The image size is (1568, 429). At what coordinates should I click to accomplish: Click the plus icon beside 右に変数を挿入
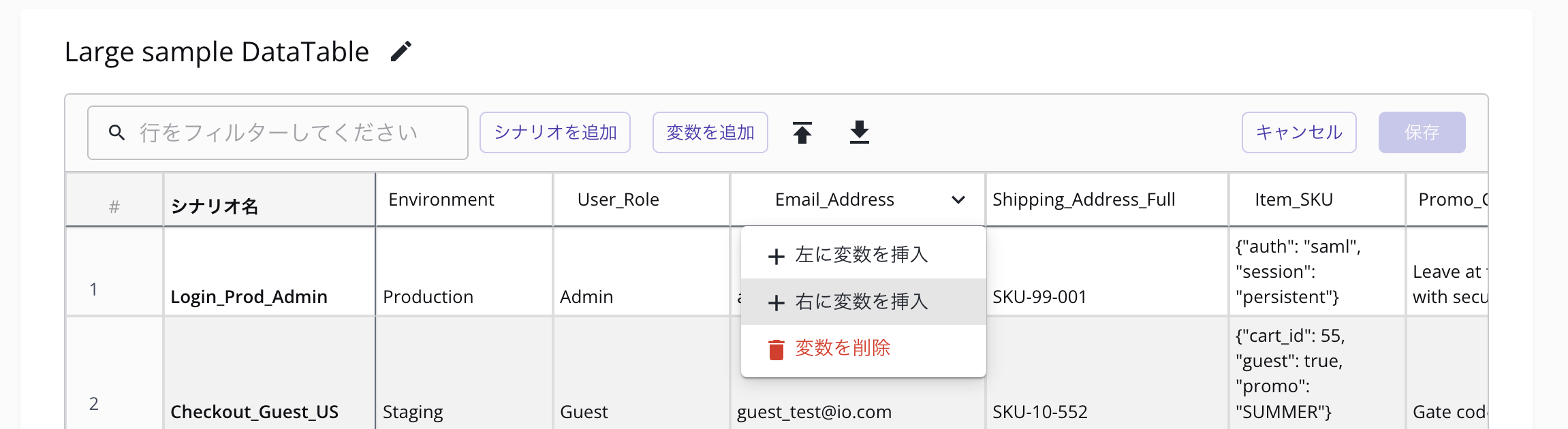[x=776, y=302]
